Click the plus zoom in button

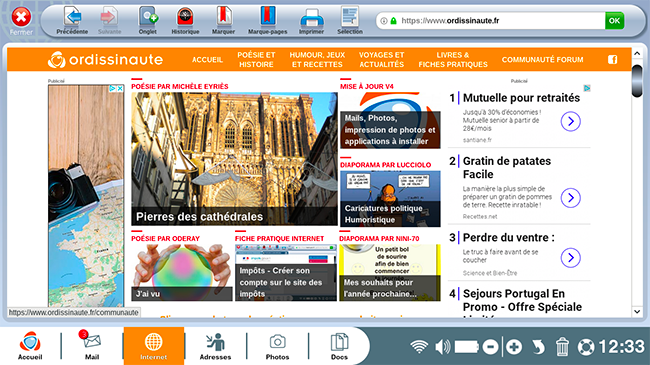pos(514,347)
